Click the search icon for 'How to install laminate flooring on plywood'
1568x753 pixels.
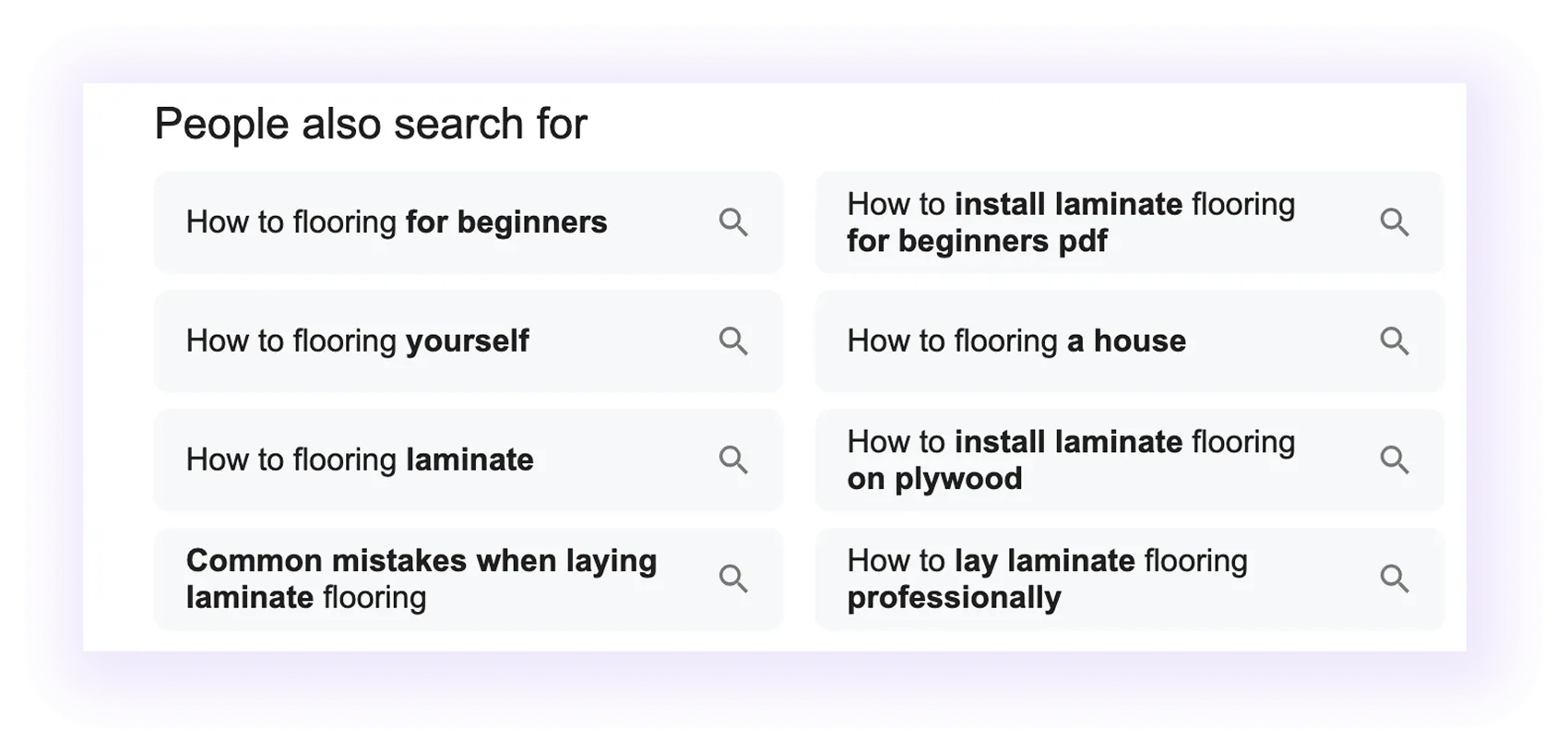(x=1395, y=460)
